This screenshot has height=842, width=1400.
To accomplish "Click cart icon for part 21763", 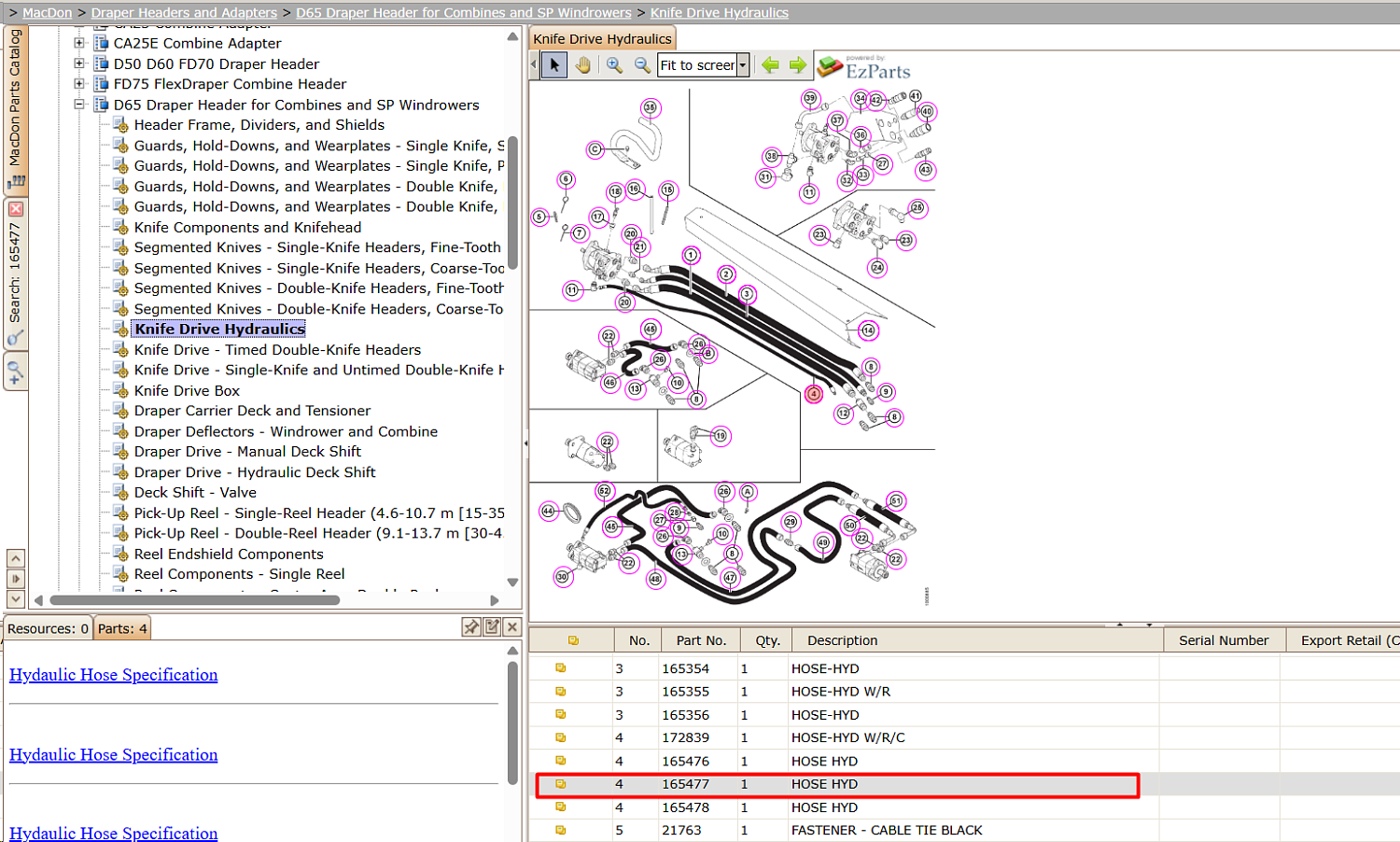I will (x=561, y=830).
